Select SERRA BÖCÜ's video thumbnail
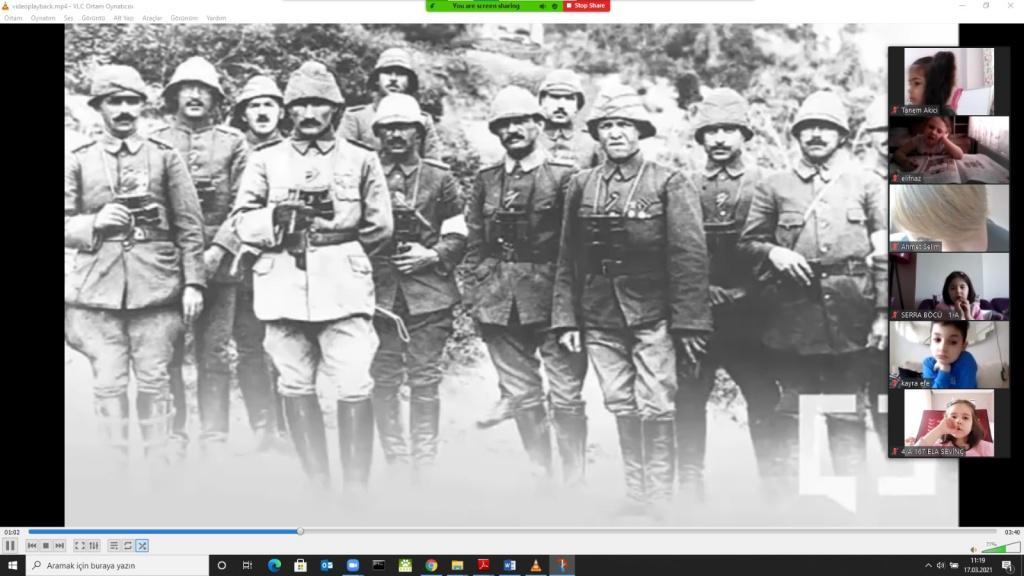Image resolution: width=1024 pixels, height=576 pixels. pyautogui.click(x=950, y=287)
